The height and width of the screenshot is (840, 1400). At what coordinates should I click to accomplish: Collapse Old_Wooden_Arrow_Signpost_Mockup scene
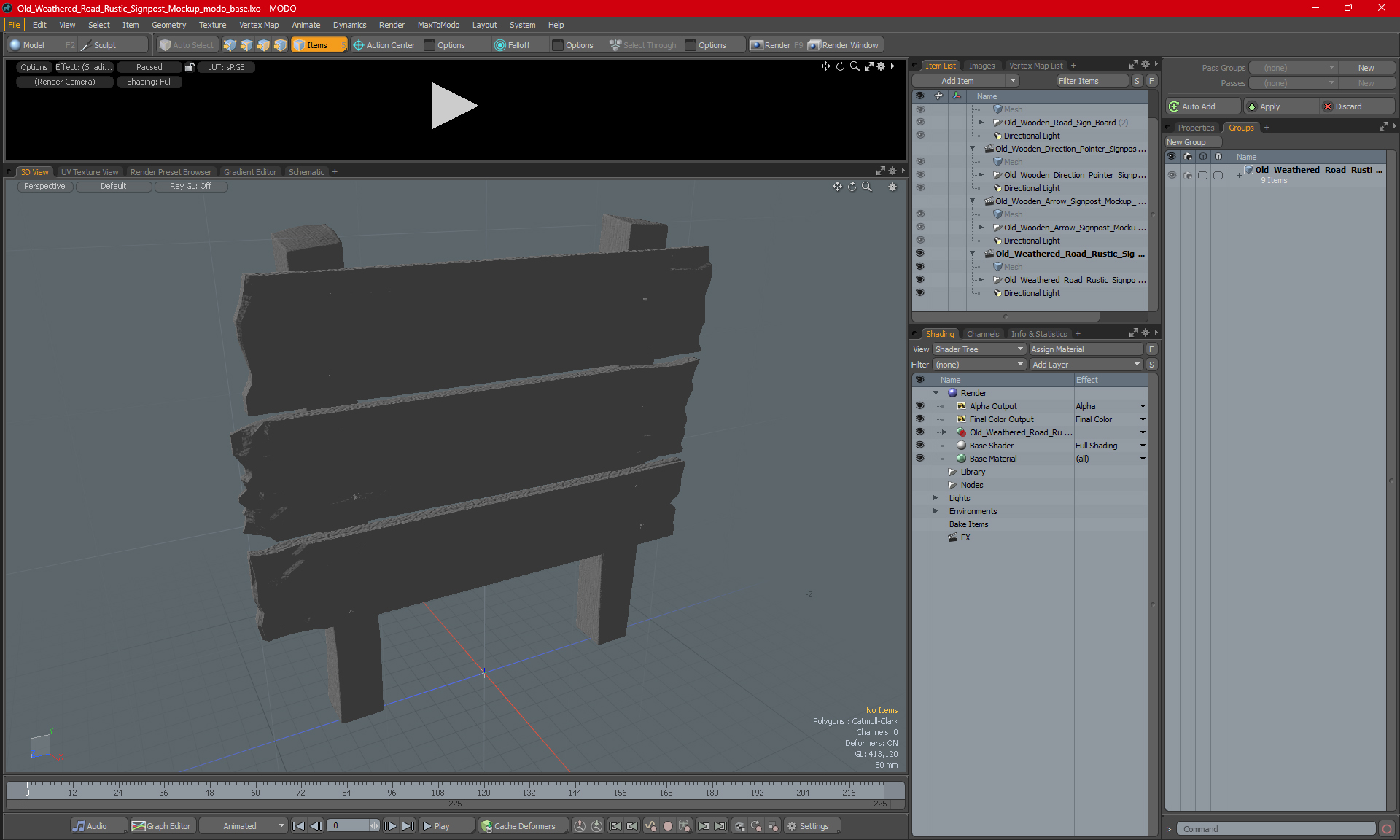pos(972,201)
